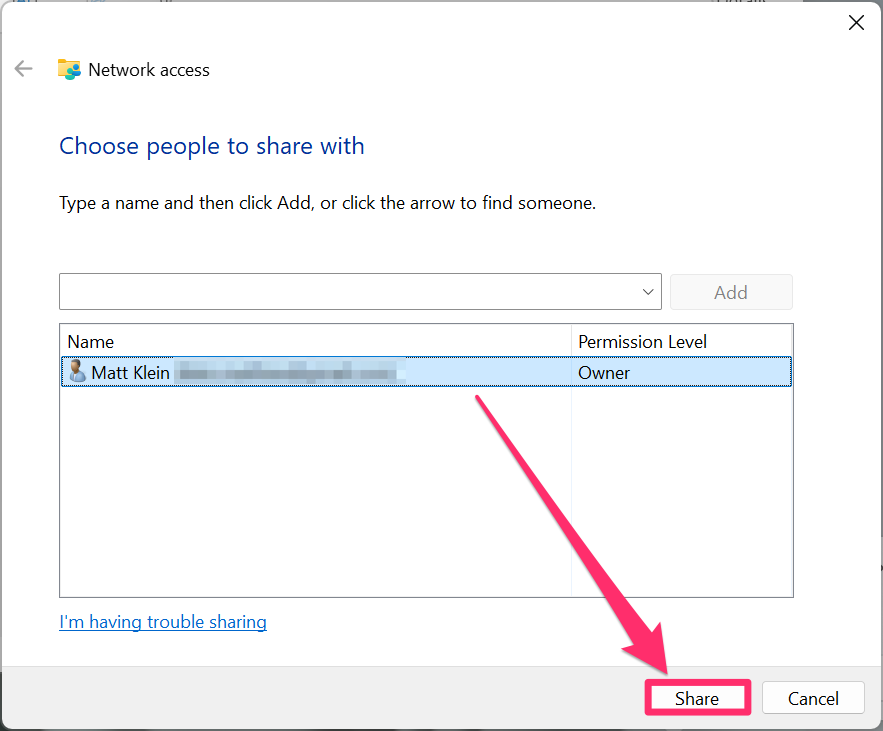Click the "Type a name" instruction text
Image resolution: width=883 pixels, height=731 pixels.
327,203
